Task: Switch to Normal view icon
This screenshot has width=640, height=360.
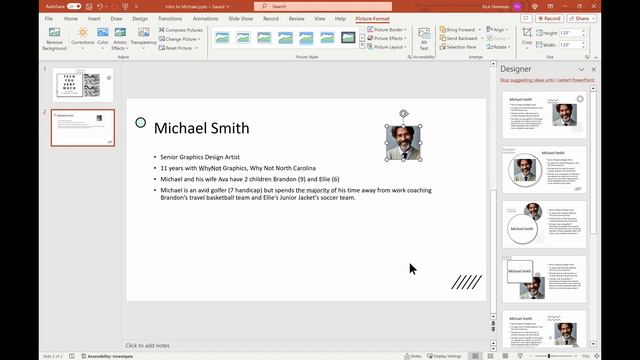Action: [475, 356]
